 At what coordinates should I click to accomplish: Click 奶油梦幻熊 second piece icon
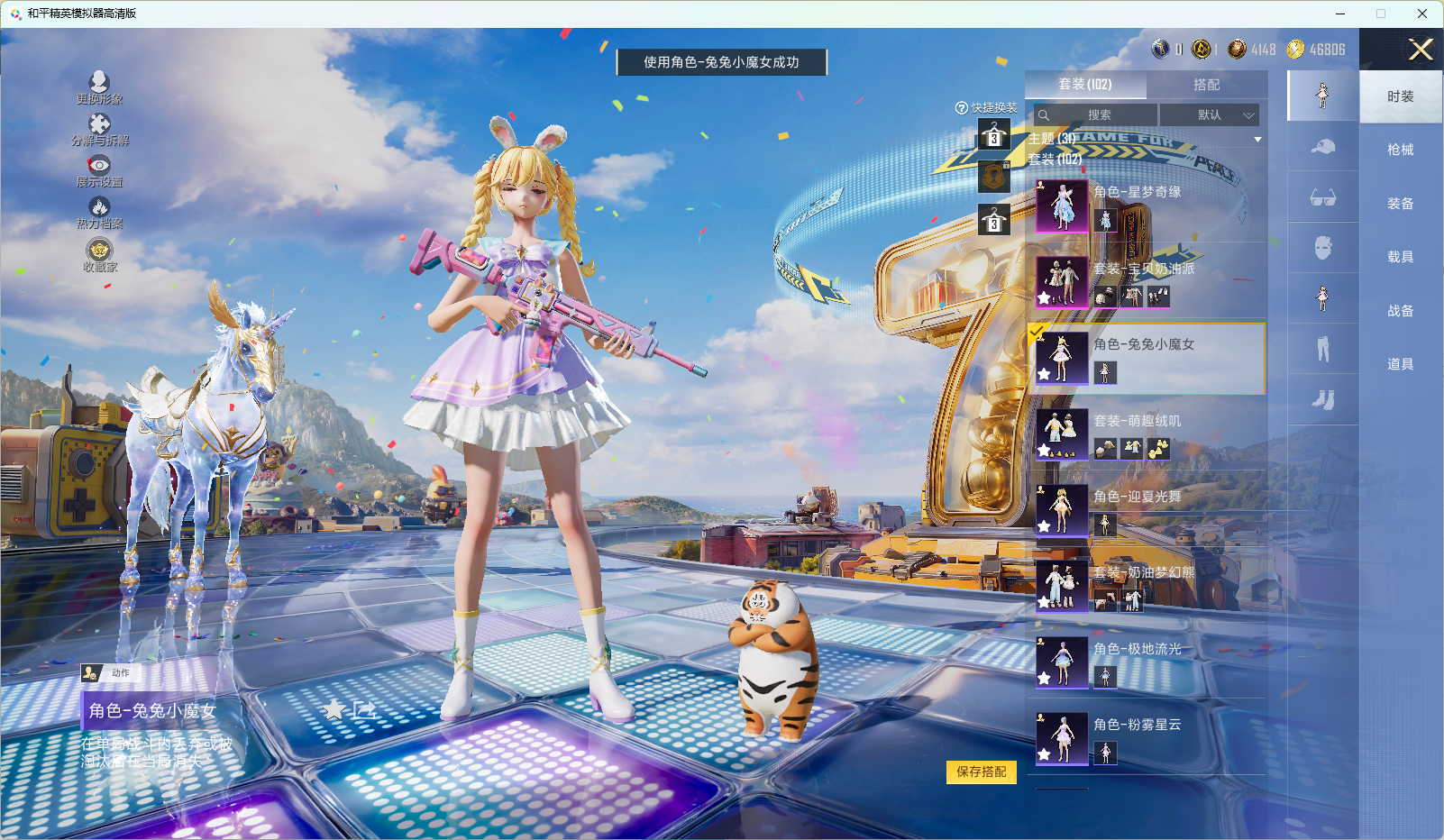click(x=1132, y=600)
